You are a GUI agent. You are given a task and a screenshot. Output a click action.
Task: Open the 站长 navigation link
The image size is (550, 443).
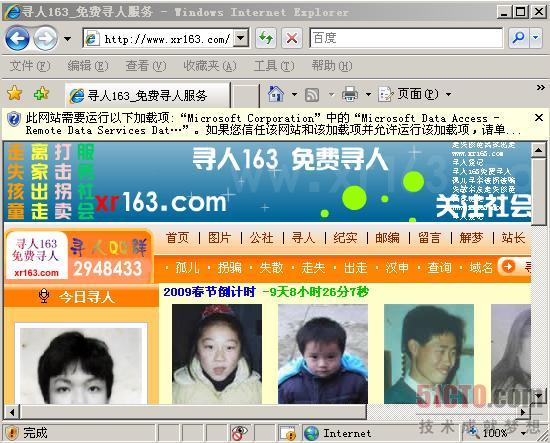[x=513, y=238]
